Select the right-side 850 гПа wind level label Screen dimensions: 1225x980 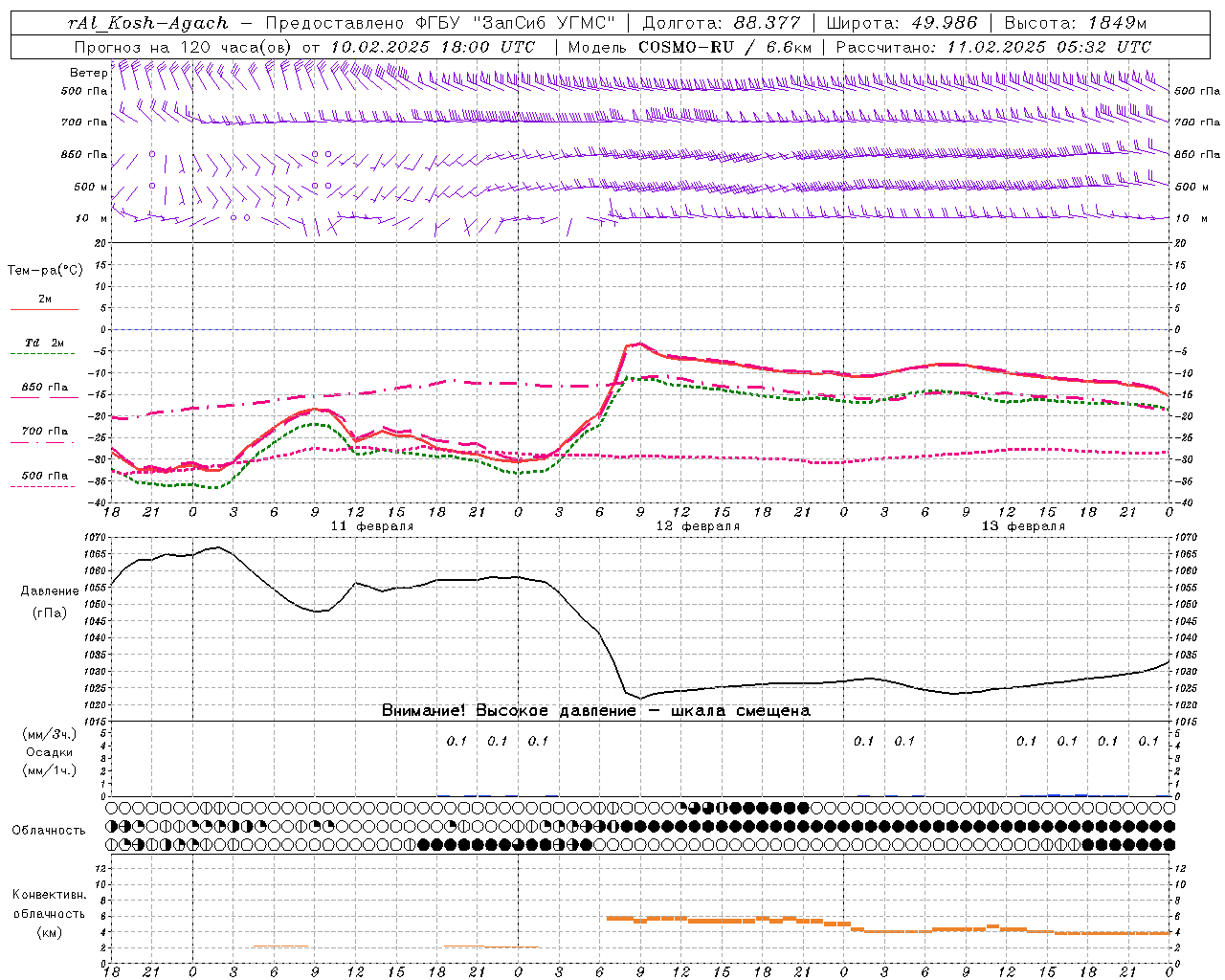pyautogui.click(x=1197, y=154)
